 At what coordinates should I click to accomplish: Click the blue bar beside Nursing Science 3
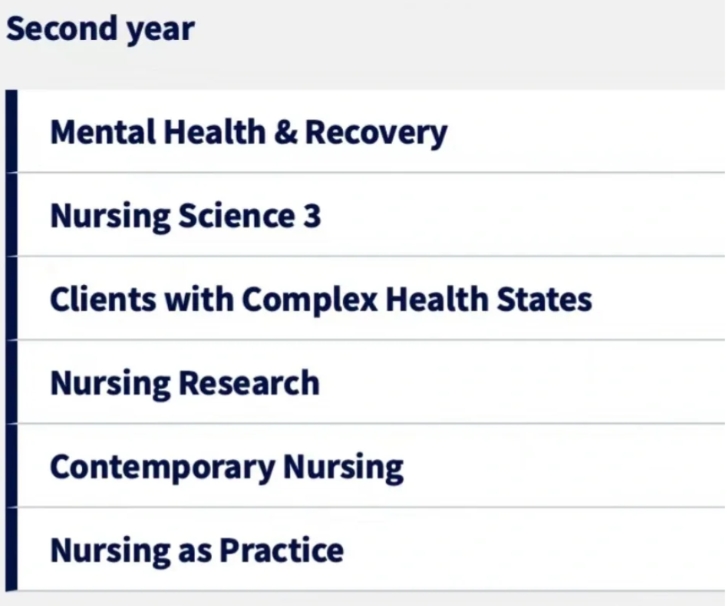point(12,215)
